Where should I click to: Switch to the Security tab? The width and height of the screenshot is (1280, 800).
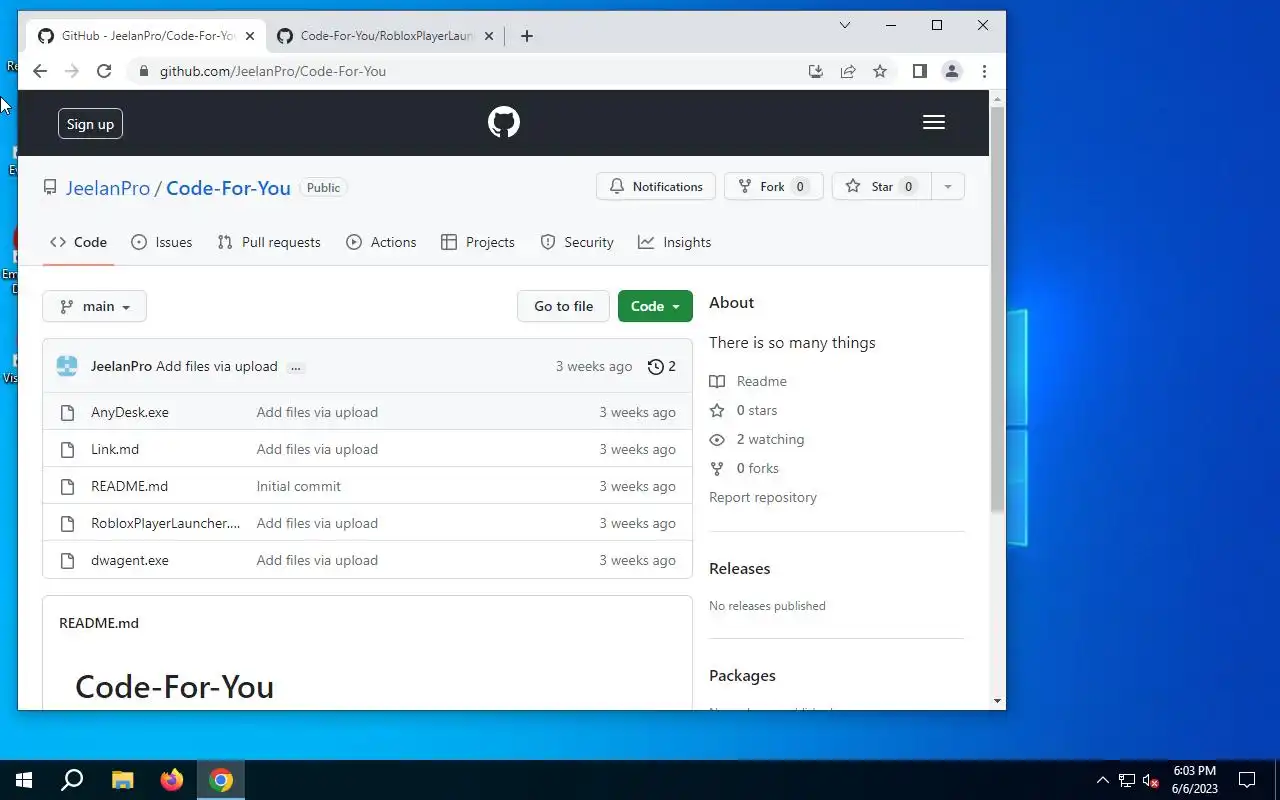577,242
